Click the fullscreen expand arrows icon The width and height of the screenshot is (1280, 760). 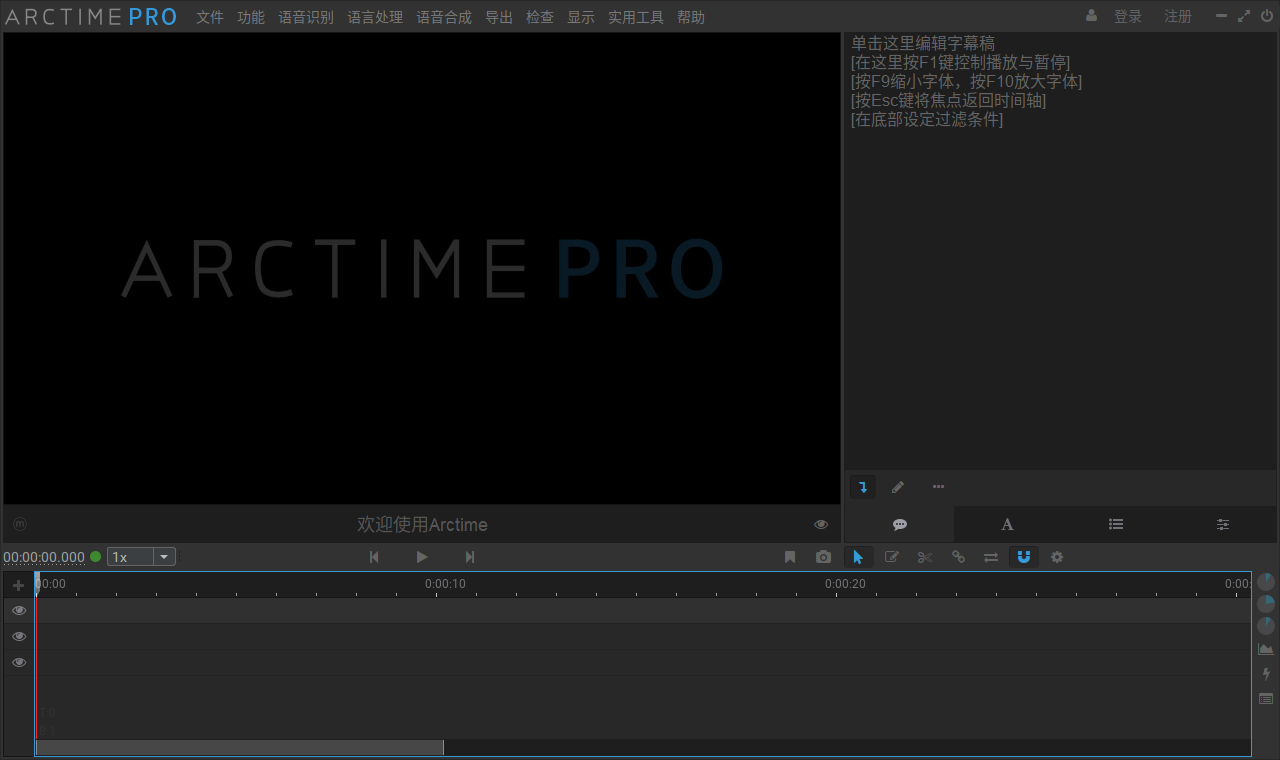point(1244,16)
